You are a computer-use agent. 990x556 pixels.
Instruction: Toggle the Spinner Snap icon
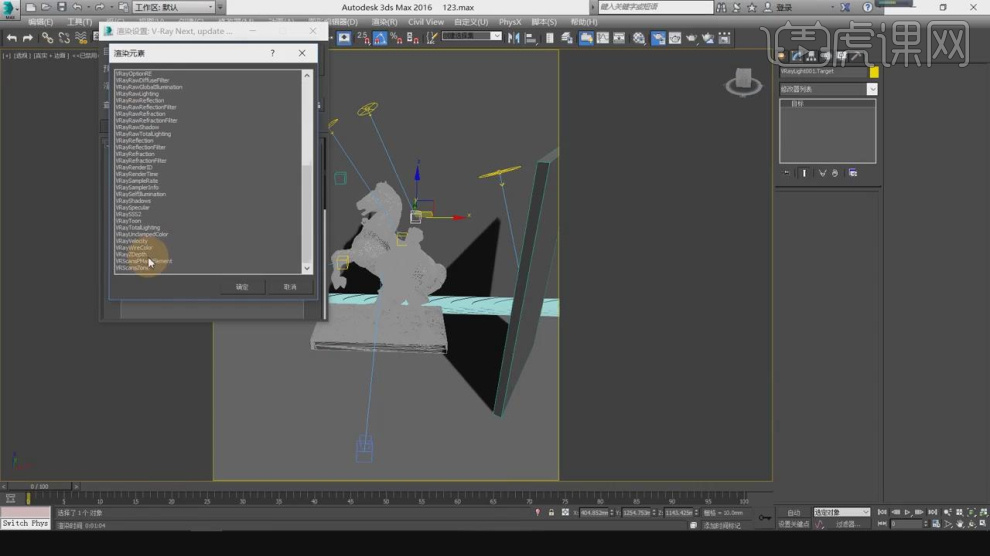click(413, 38)
